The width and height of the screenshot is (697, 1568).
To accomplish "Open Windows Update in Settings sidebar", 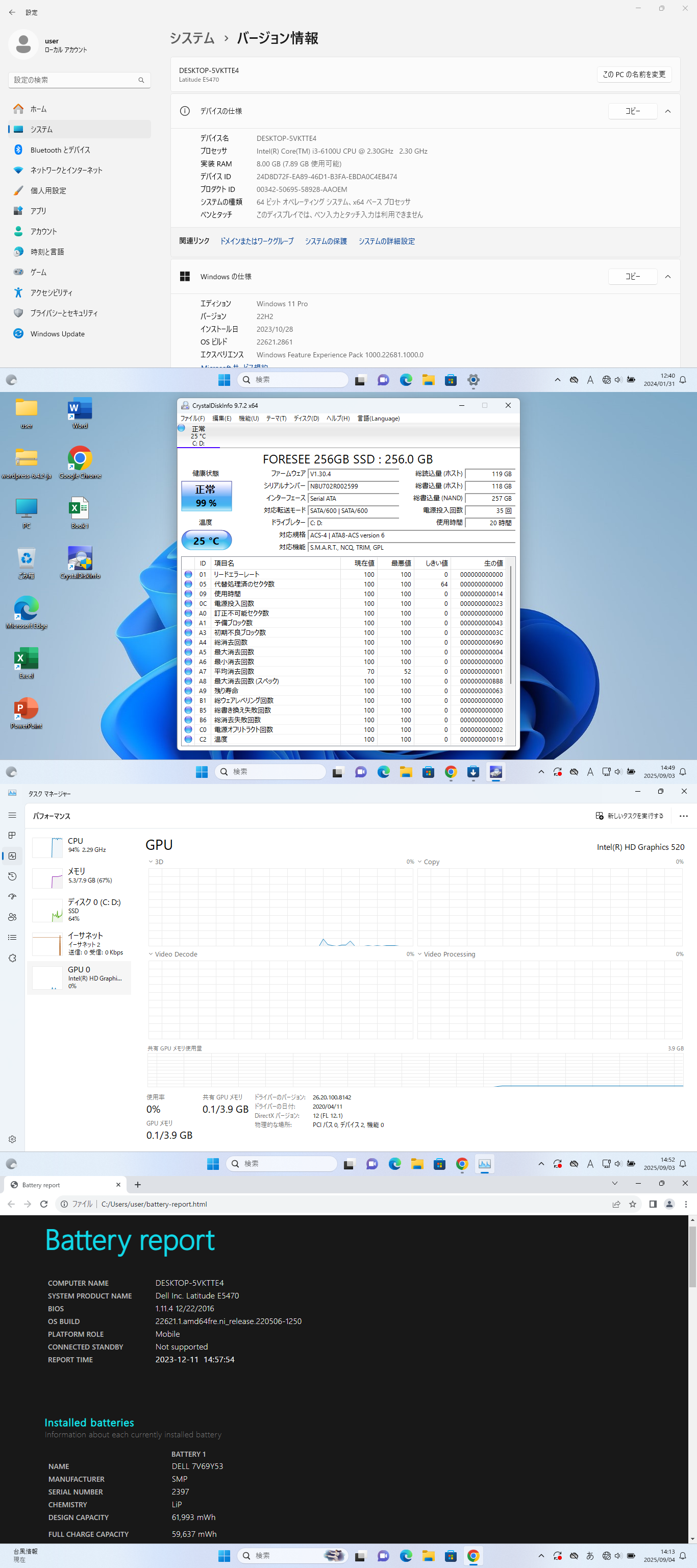I will coord(79,334).
